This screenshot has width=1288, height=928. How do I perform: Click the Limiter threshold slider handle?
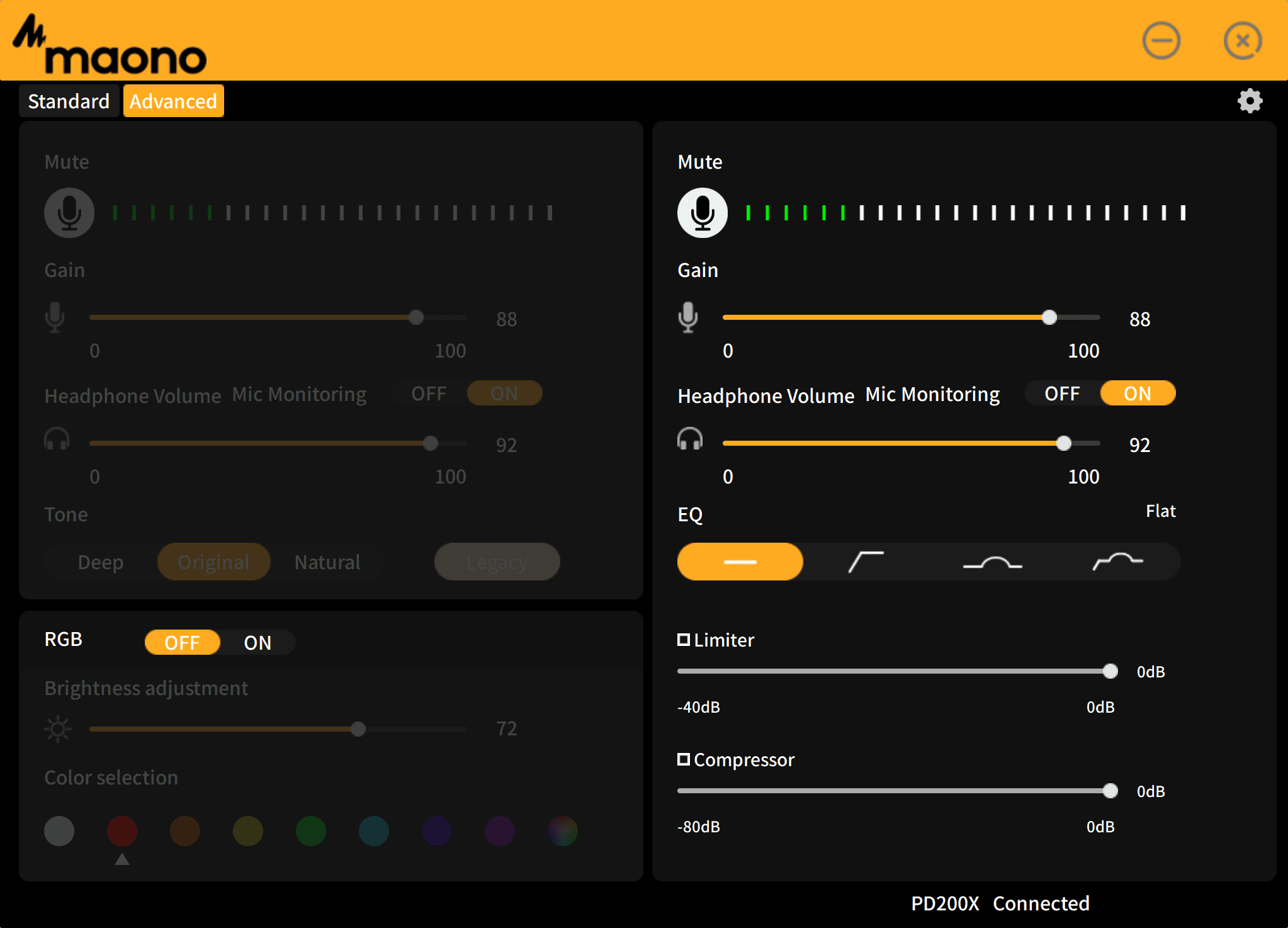(1110, 671)
